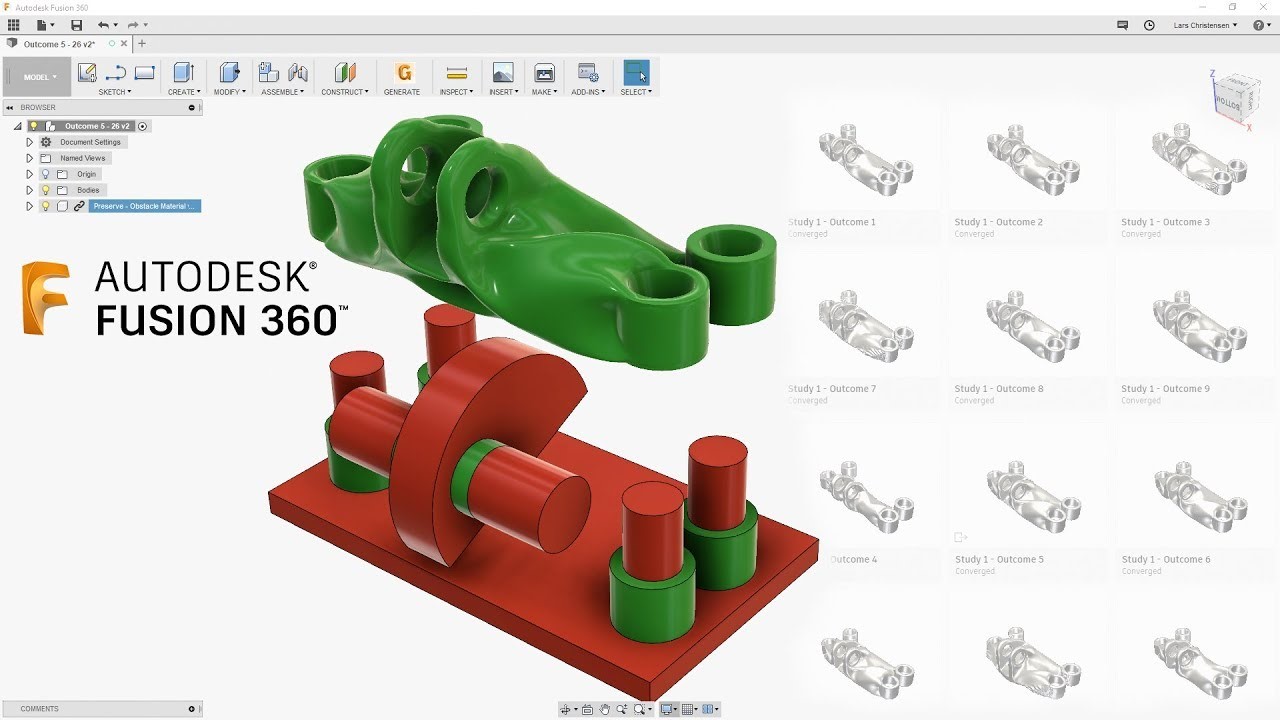Select the Zoom magnifier tool

coord(622,709)
